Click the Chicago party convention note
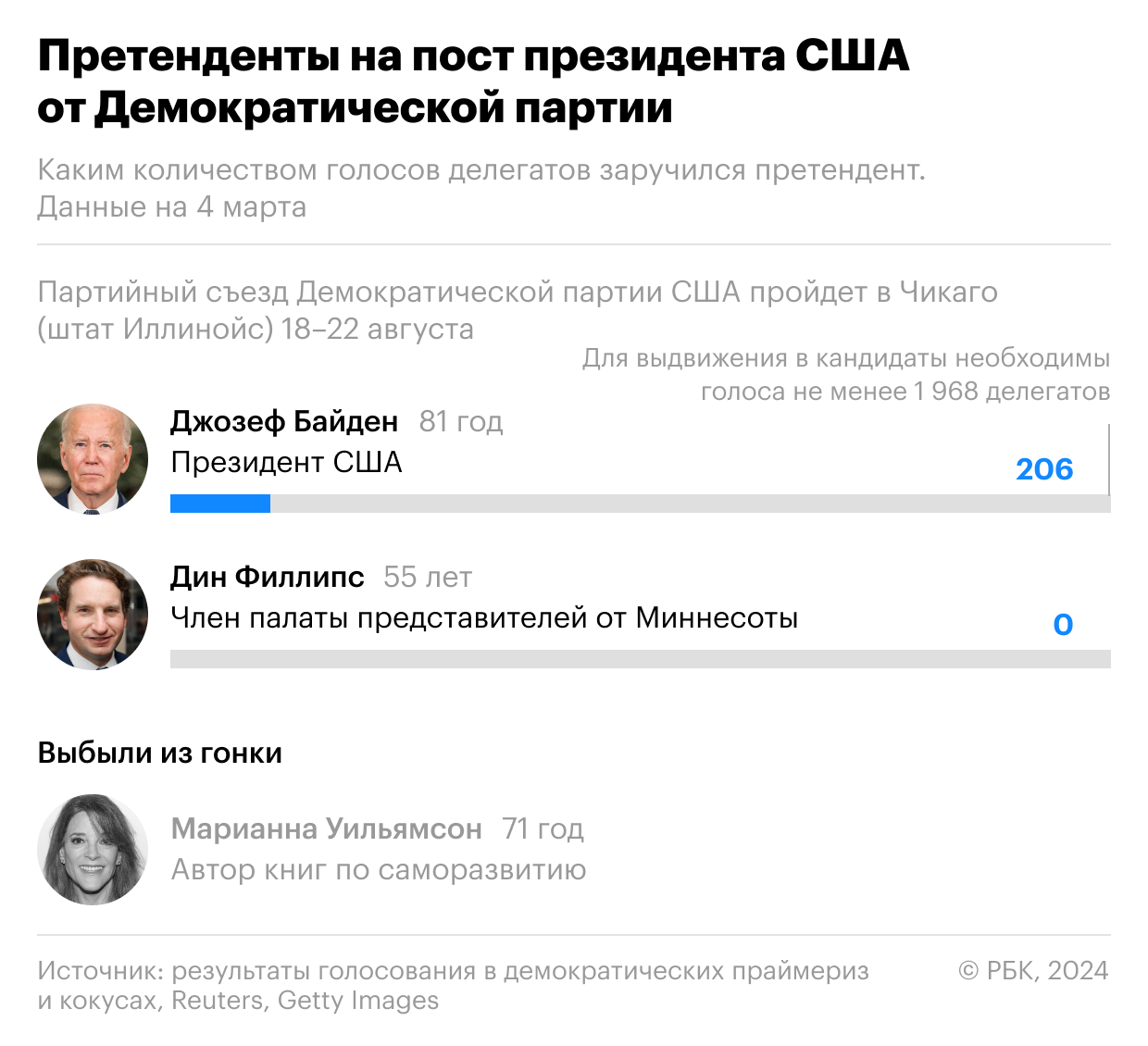The height and width of the screenshot is (1046, 1148). [x=517, y=310]
